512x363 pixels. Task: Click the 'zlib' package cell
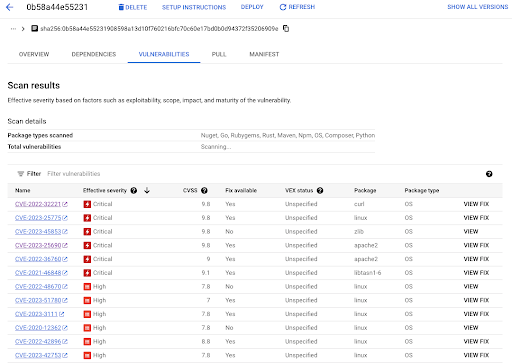pyautogui.click(x=359, y=231)
